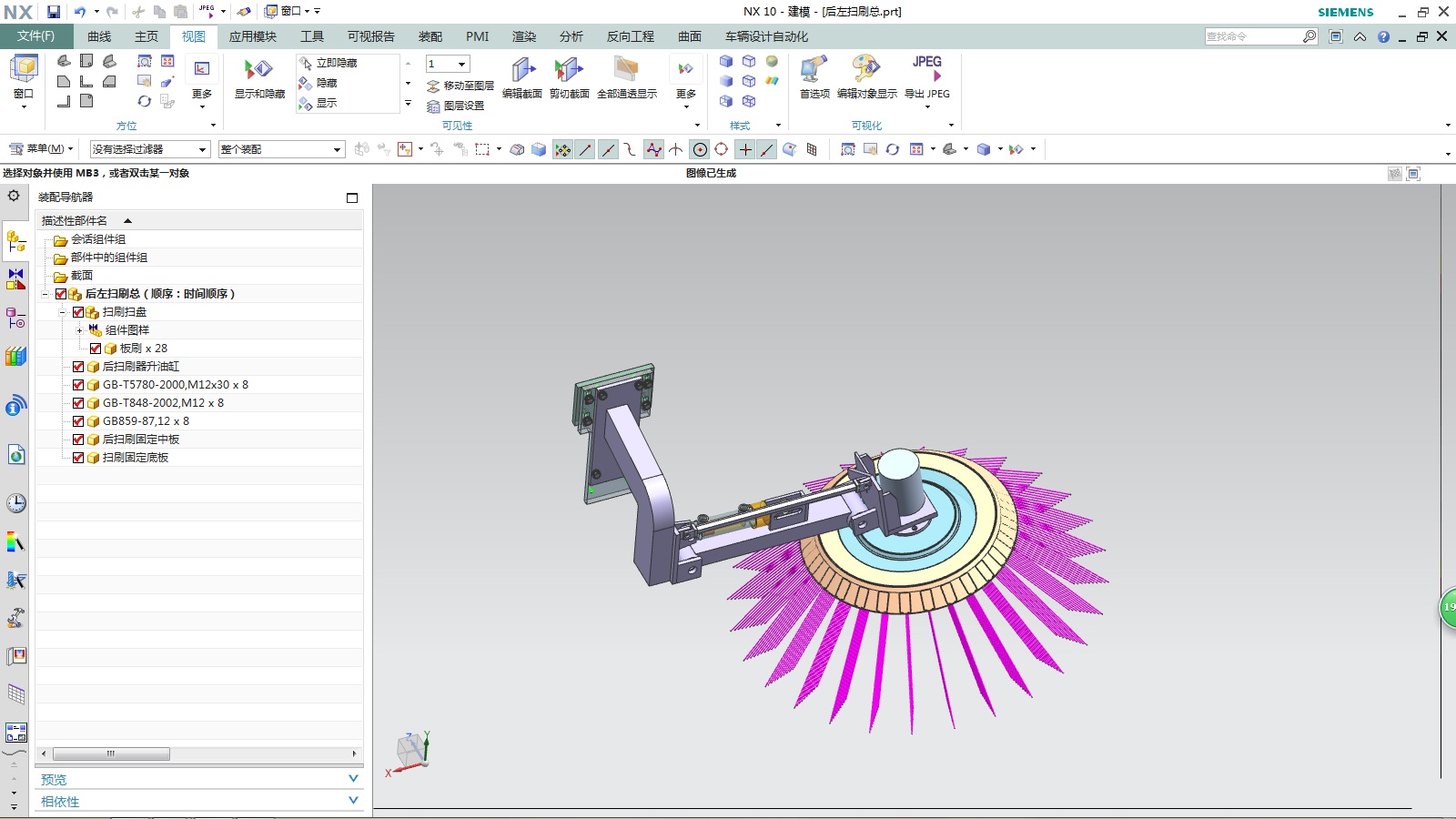Click the resource bar settings gear icon
1456x819 pixels.
pyautogui.click(x=14, y=196)
